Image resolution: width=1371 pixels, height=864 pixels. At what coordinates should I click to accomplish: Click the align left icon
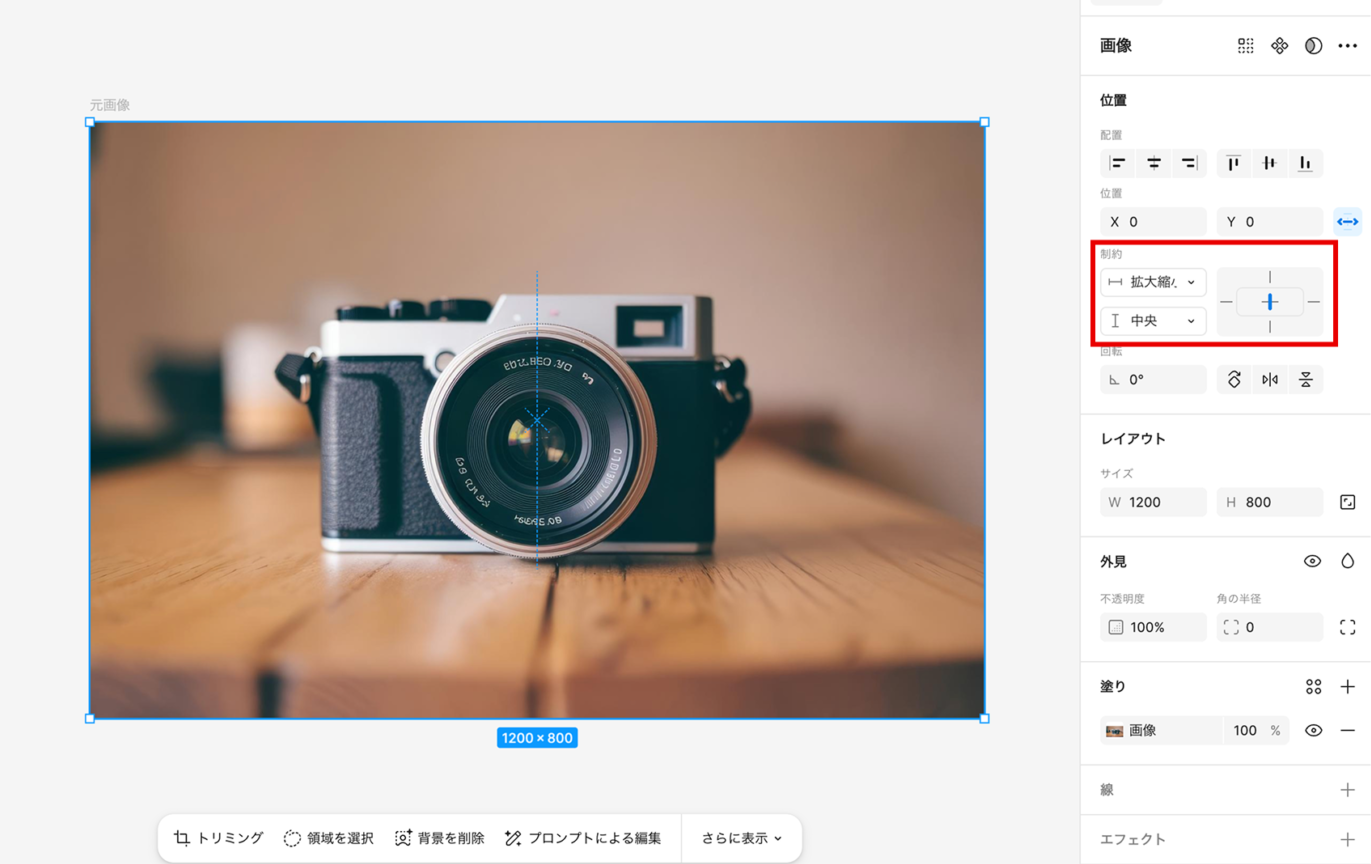click(1118, 163)
